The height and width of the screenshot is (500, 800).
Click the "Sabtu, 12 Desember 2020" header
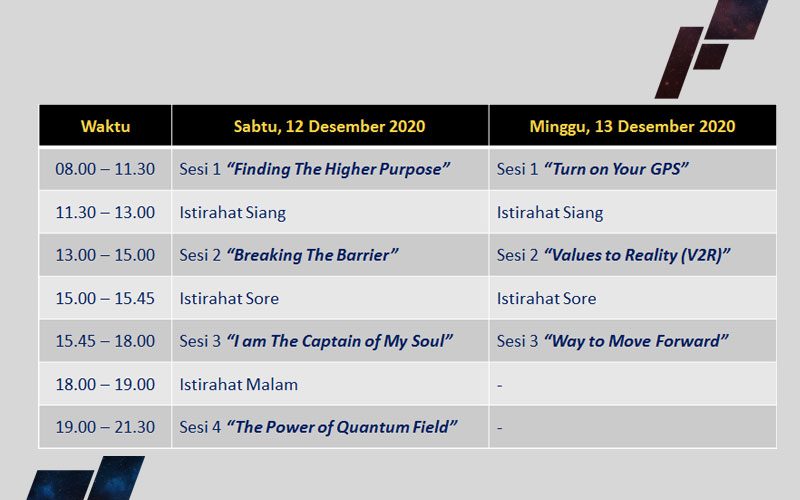click(329, 126)
